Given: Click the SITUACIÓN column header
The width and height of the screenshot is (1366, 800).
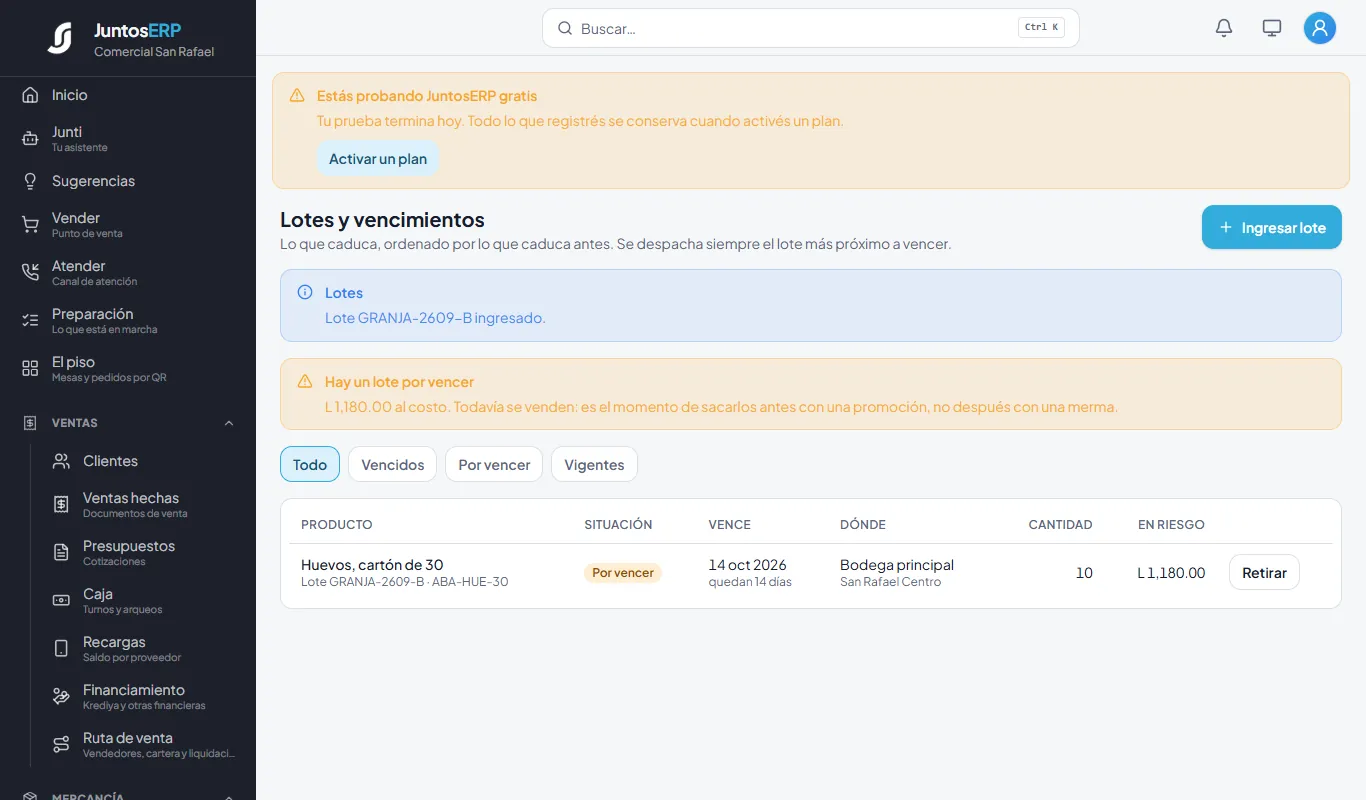Looking at the screenshot, I should coord(618,524).
